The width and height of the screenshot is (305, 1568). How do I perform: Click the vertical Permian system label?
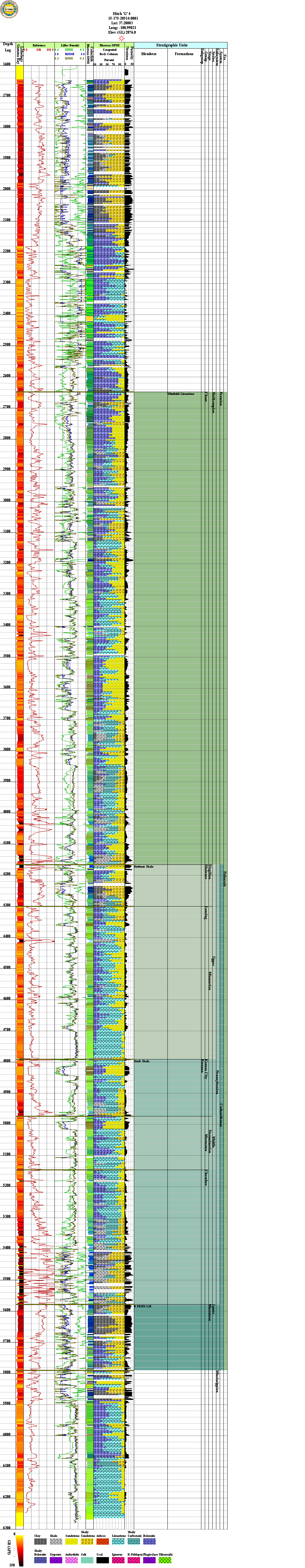pos(221,399)
